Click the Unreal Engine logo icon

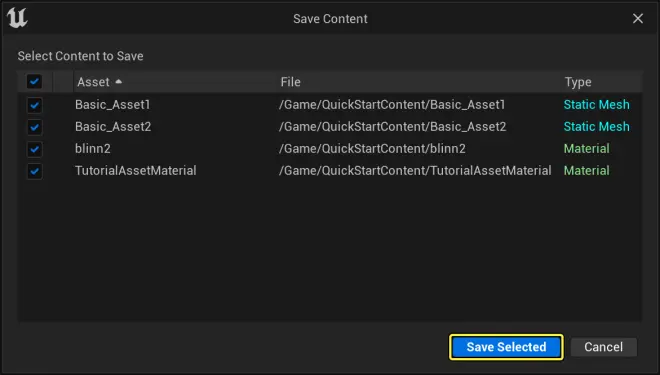point(17,19)
